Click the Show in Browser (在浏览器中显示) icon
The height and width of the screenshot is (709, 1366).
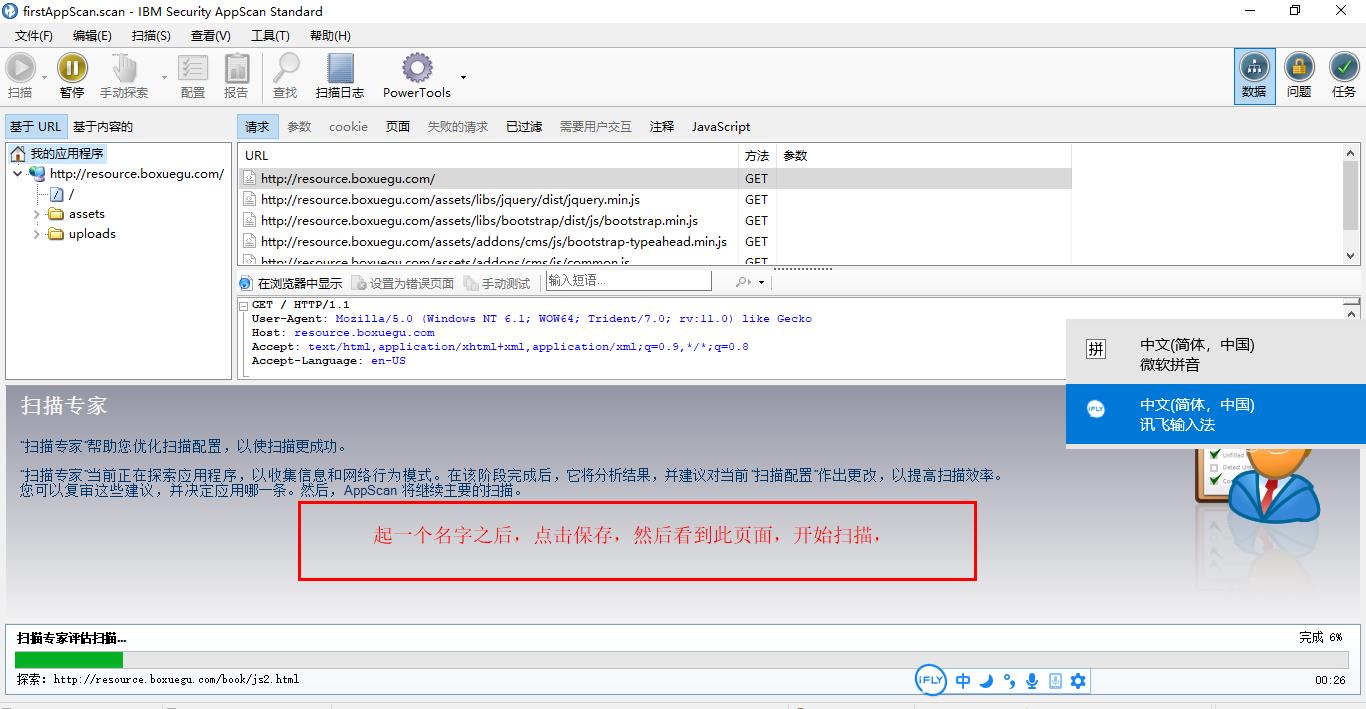246,283
